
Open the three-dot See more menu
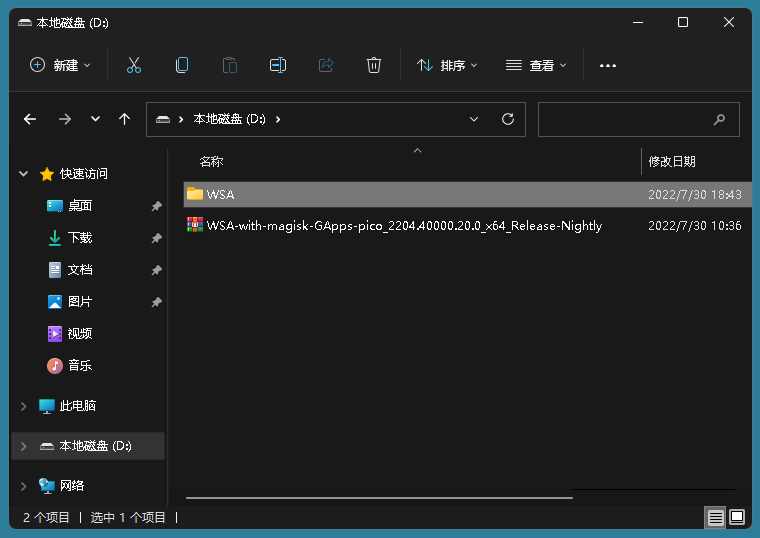[607, 65]
